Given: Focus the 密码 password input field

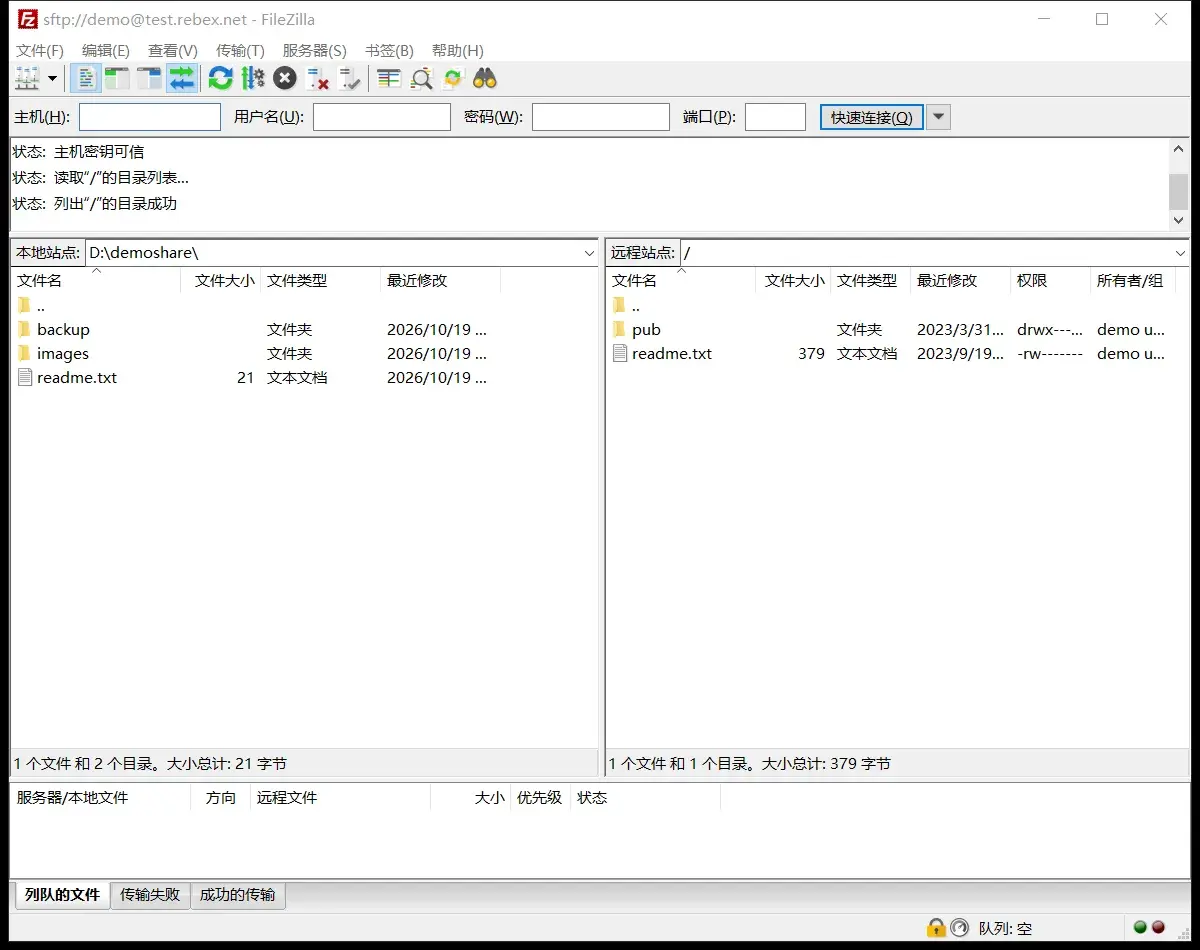Looking at the screenshot, I should click(601, 117).
